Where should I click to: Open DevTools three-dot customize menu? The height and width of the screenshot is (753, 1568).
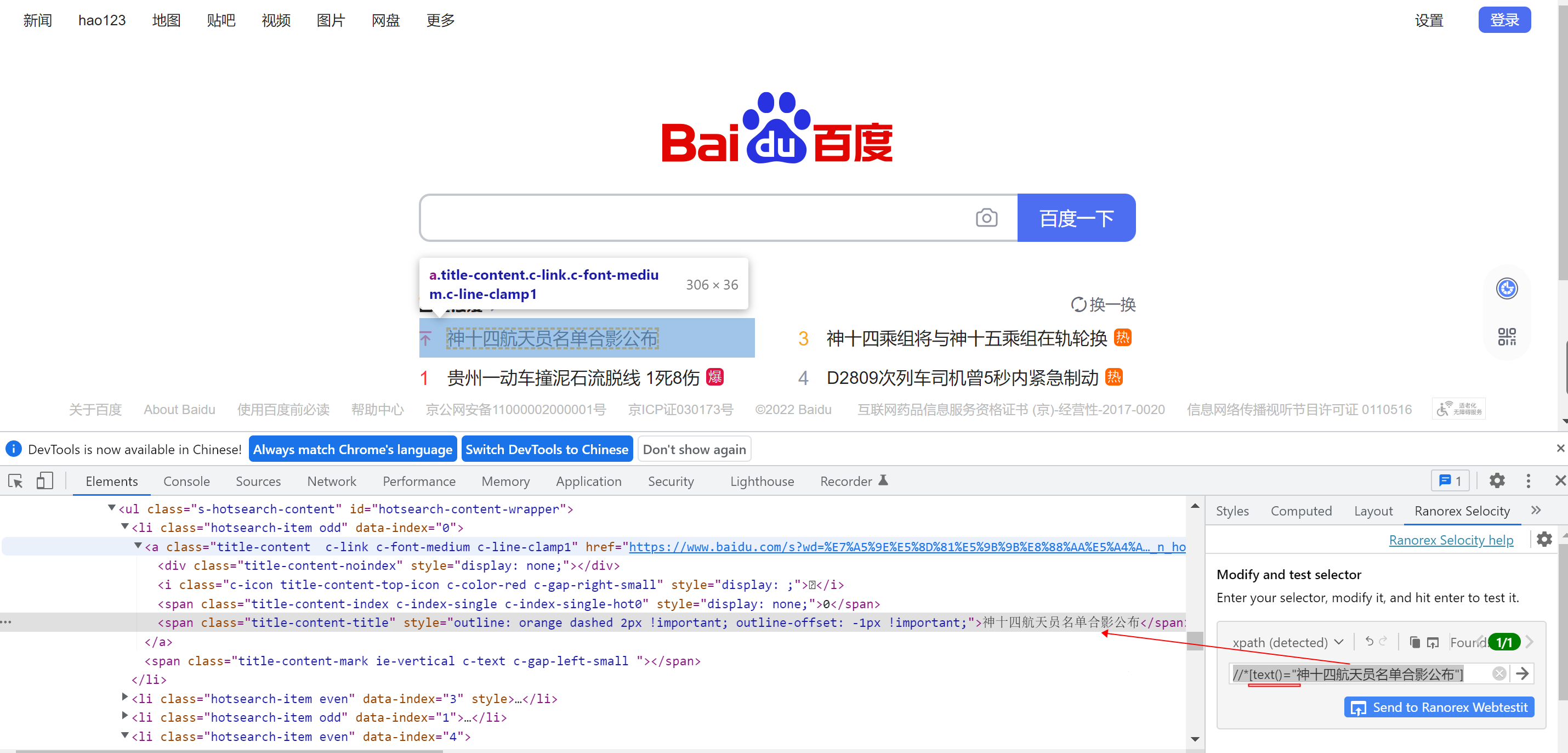(1528, 481)
